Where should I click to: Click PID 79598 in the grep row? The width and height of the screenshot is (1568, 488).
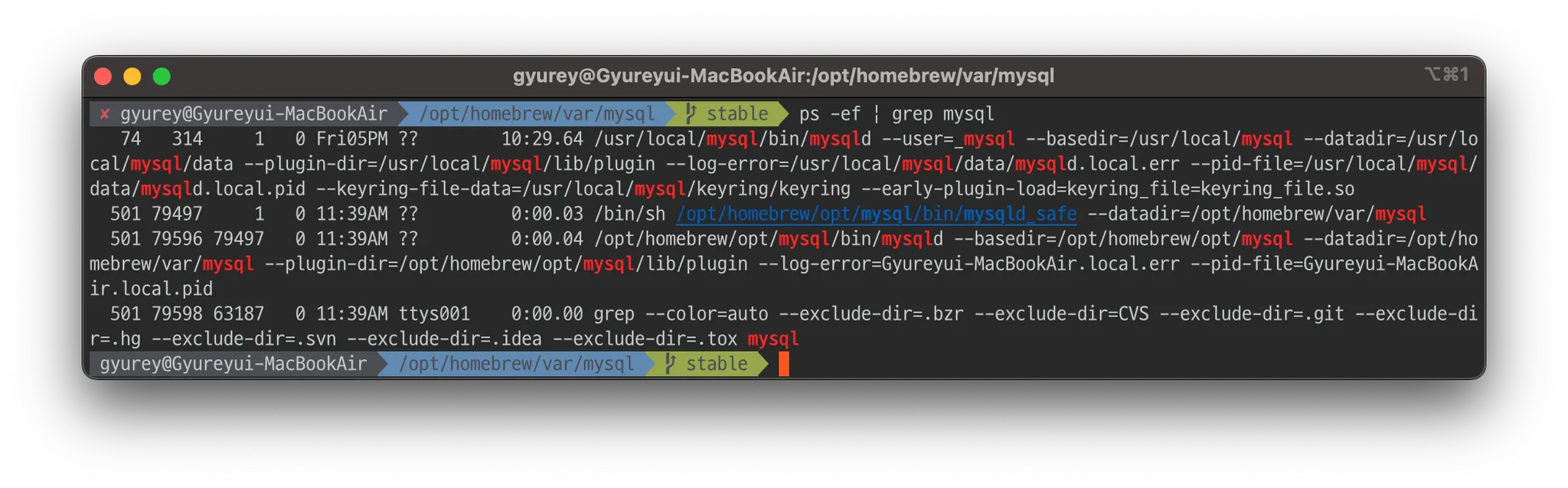(x=177, y=314)
